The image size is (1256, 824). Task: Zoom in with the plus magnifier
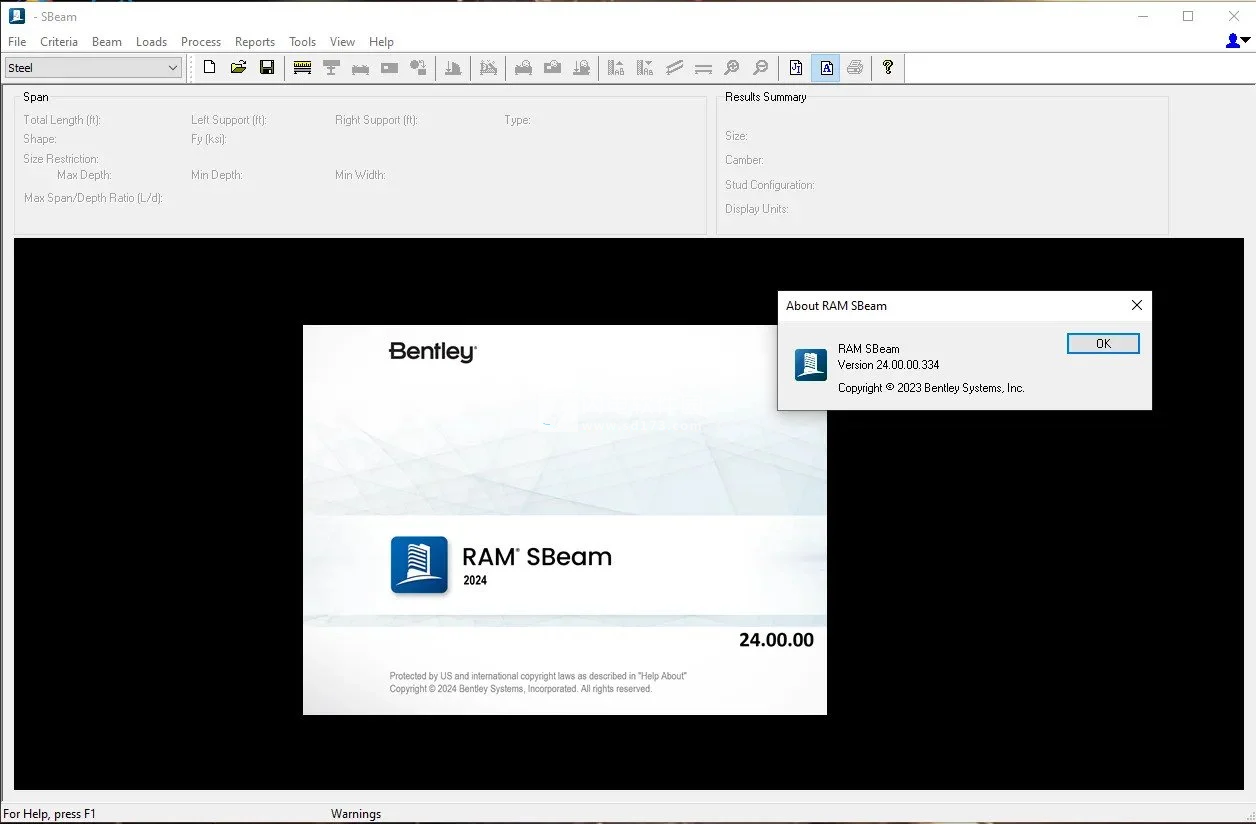[732, 67]
